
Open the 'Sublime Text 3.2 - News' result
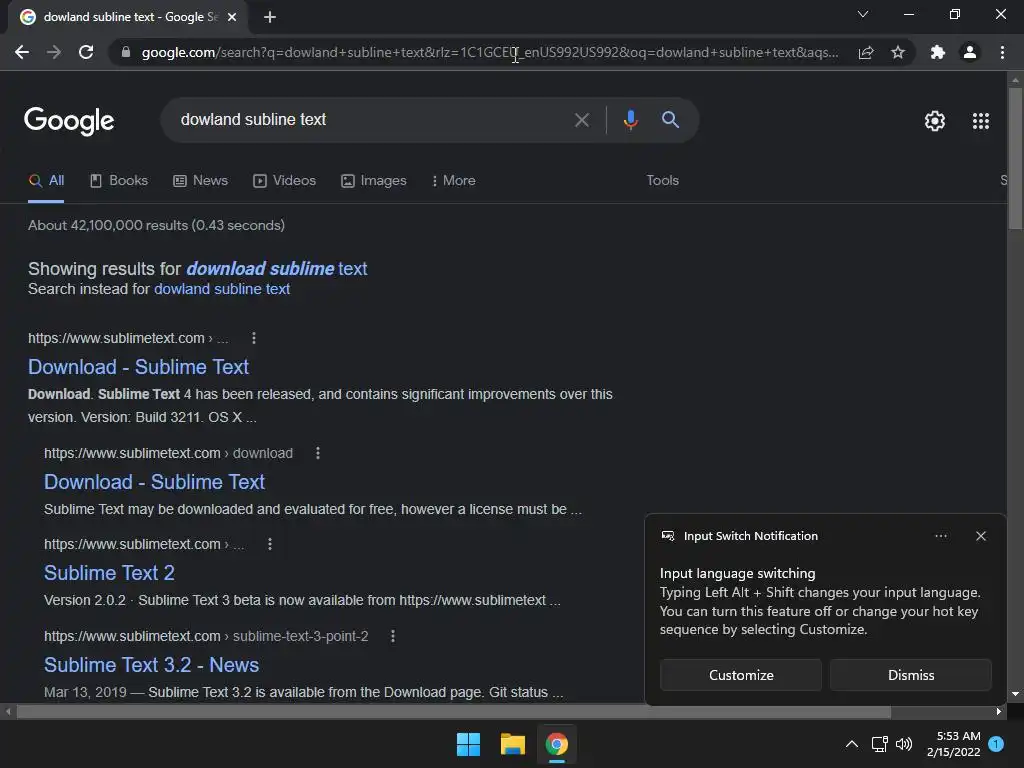tap(152, 665)
